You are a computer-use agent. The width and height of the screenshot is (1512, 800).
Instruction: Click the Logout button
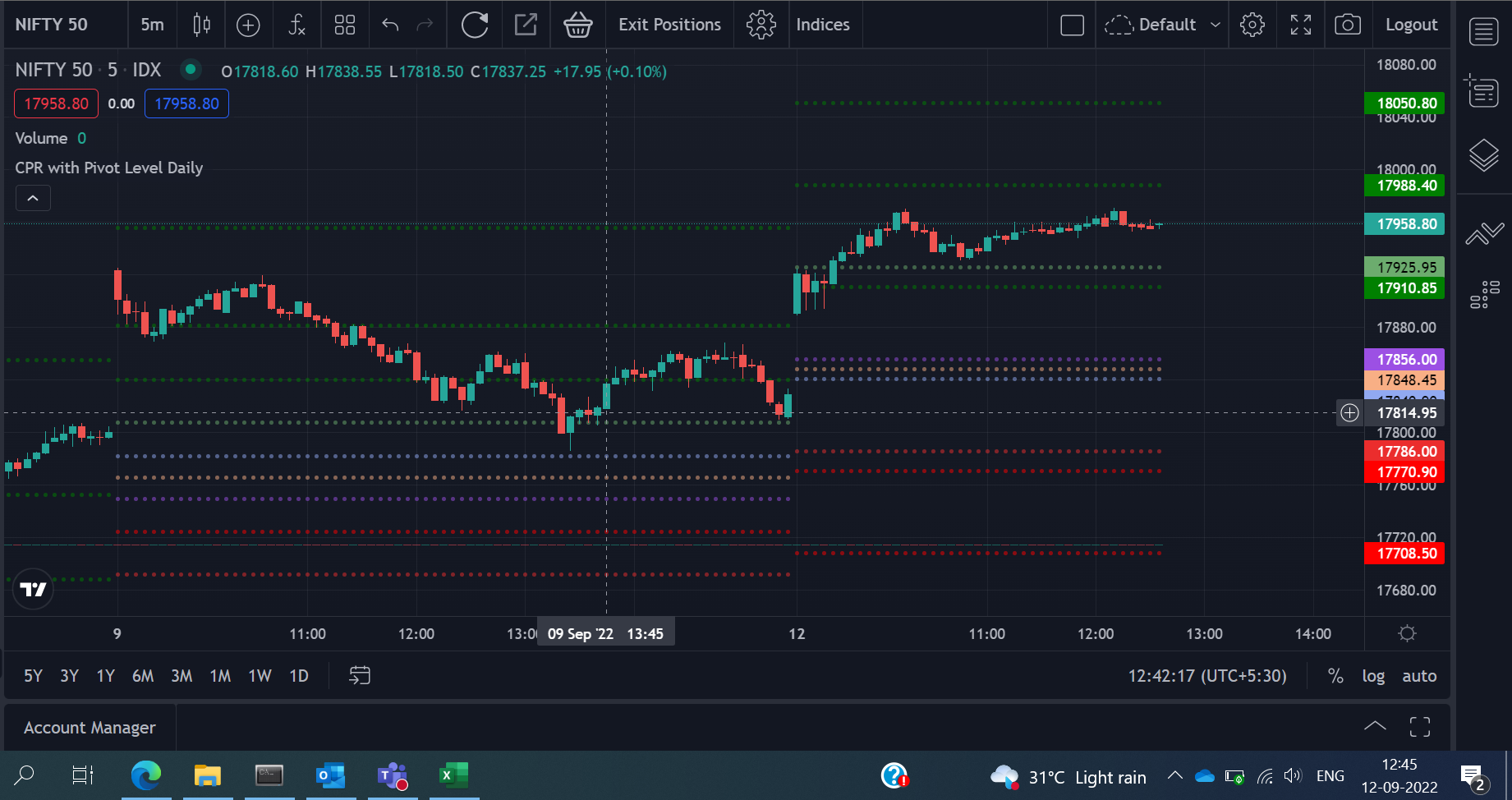point(1411,25)
